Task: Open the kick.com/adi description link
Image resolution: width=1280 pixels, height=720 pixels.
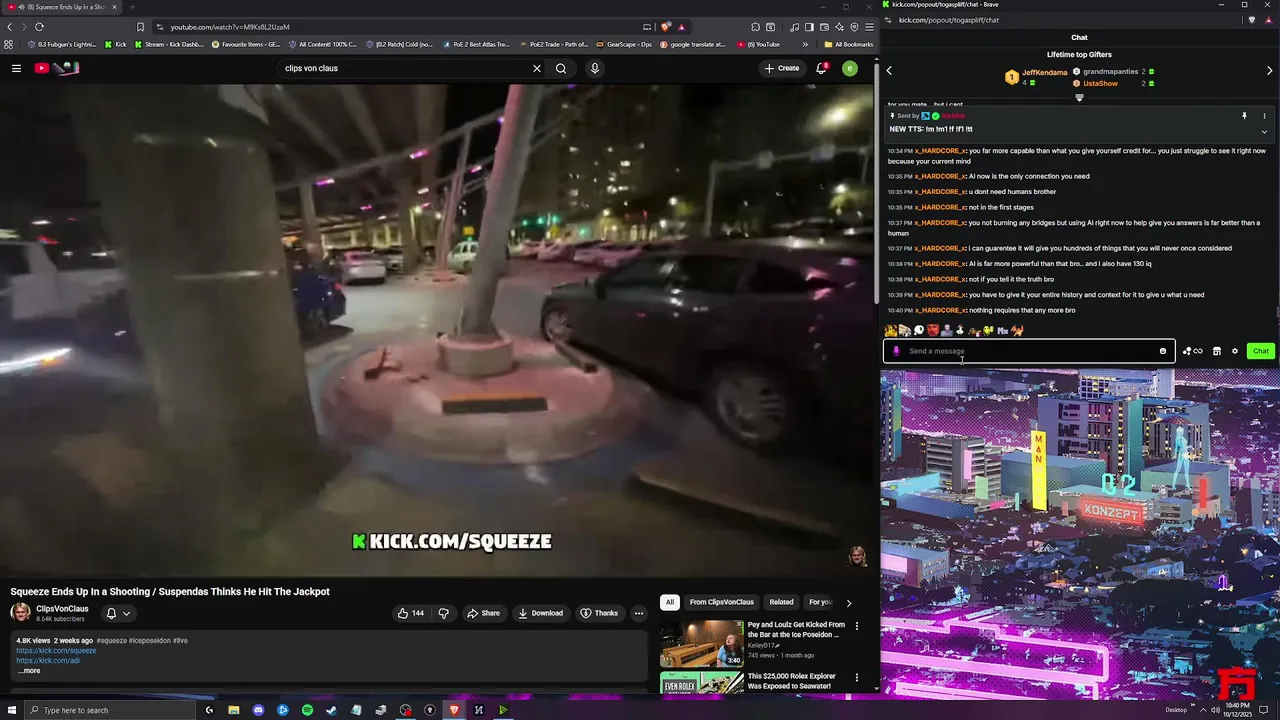Action: [48, 660]
